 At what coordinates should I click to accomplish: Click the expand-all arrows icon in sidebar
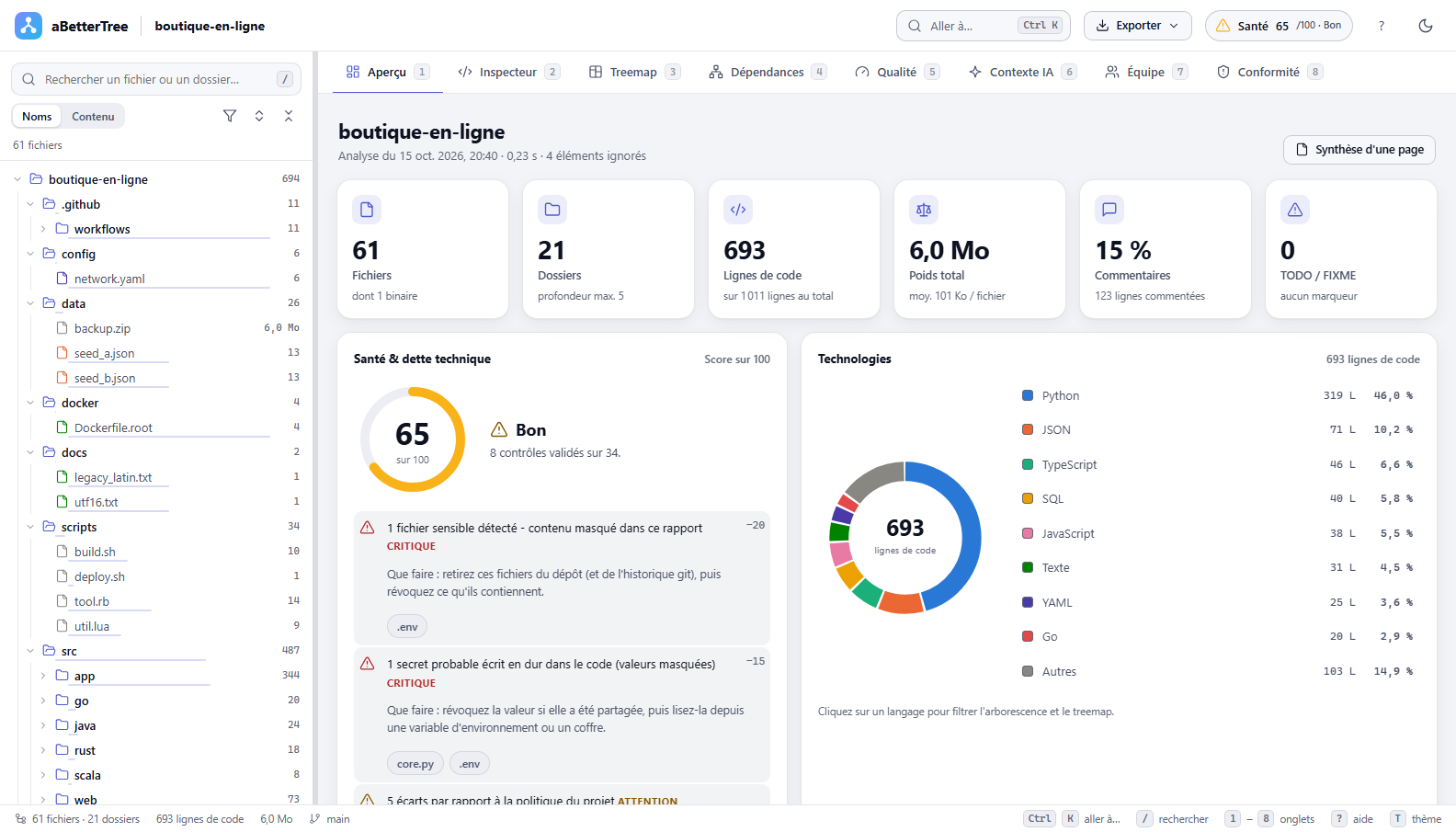point(259,116)
